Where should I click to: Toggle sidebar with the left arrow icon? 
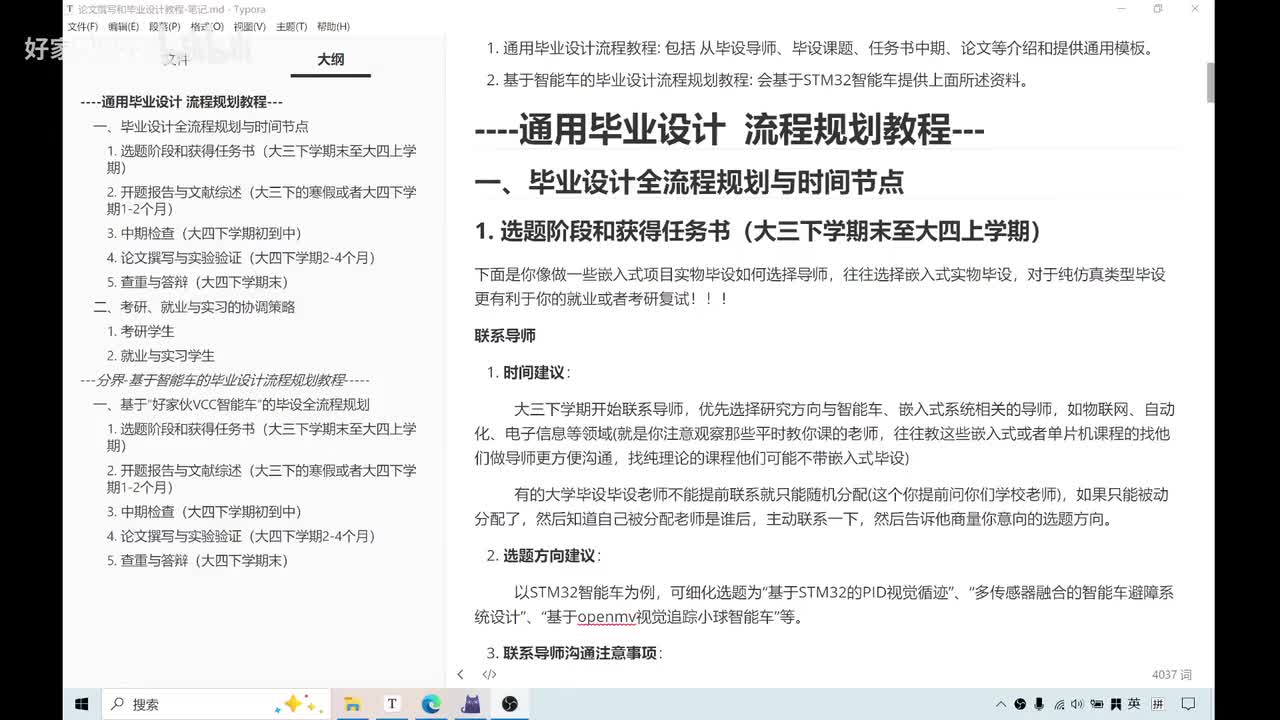pyautogui.click(x=460, y=675)
